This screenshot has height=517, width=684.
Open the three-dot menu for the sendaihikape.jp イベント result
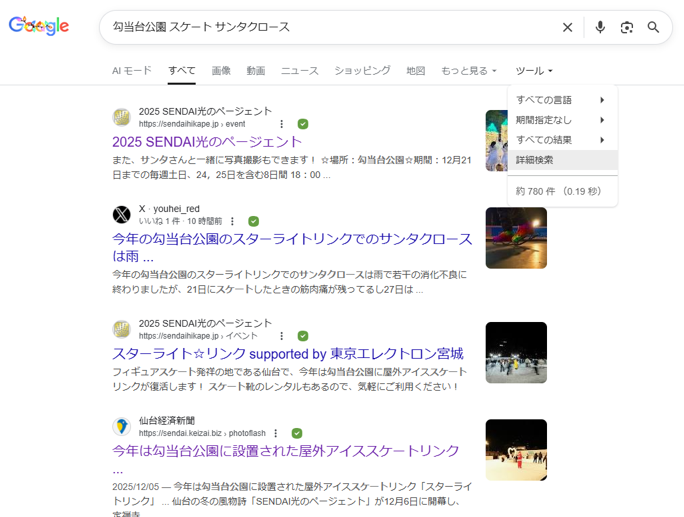[x=281, y=336]
